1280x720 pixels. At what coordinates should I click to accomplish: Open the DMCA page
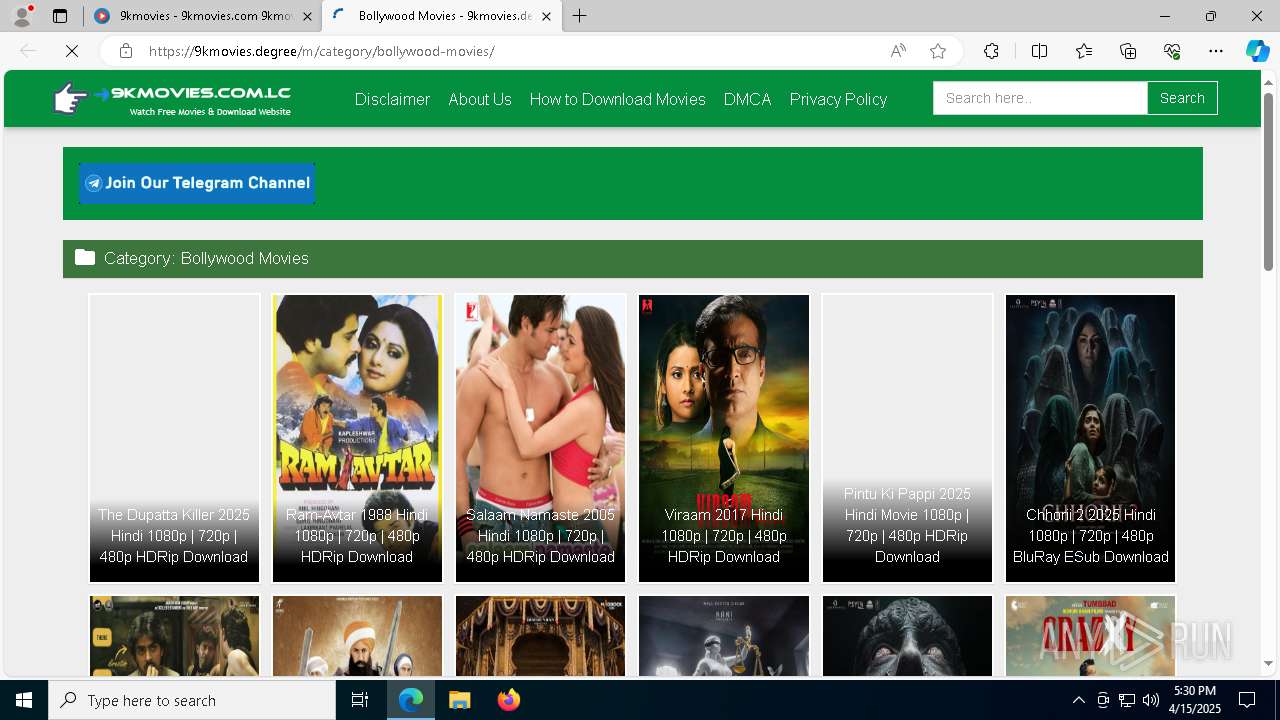pyautogui.click(x=747, y=99)
